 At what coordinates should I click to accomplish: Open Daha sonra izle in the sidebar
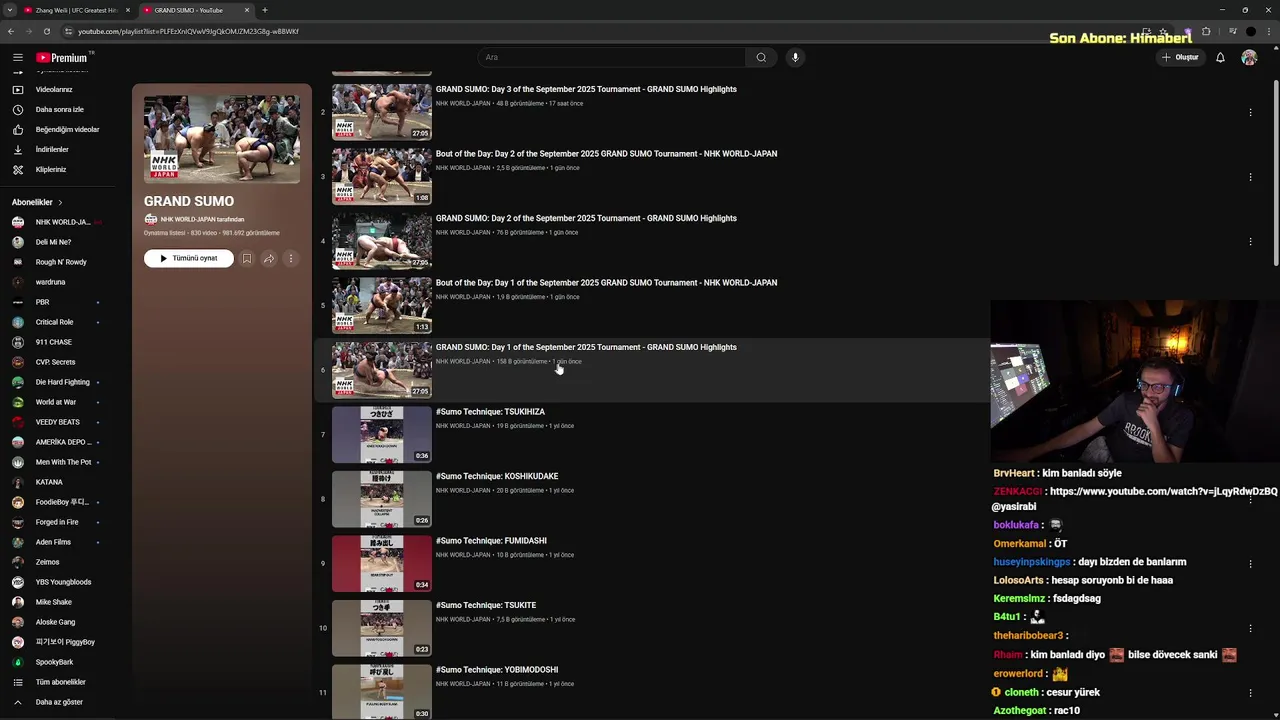(59, 109)
